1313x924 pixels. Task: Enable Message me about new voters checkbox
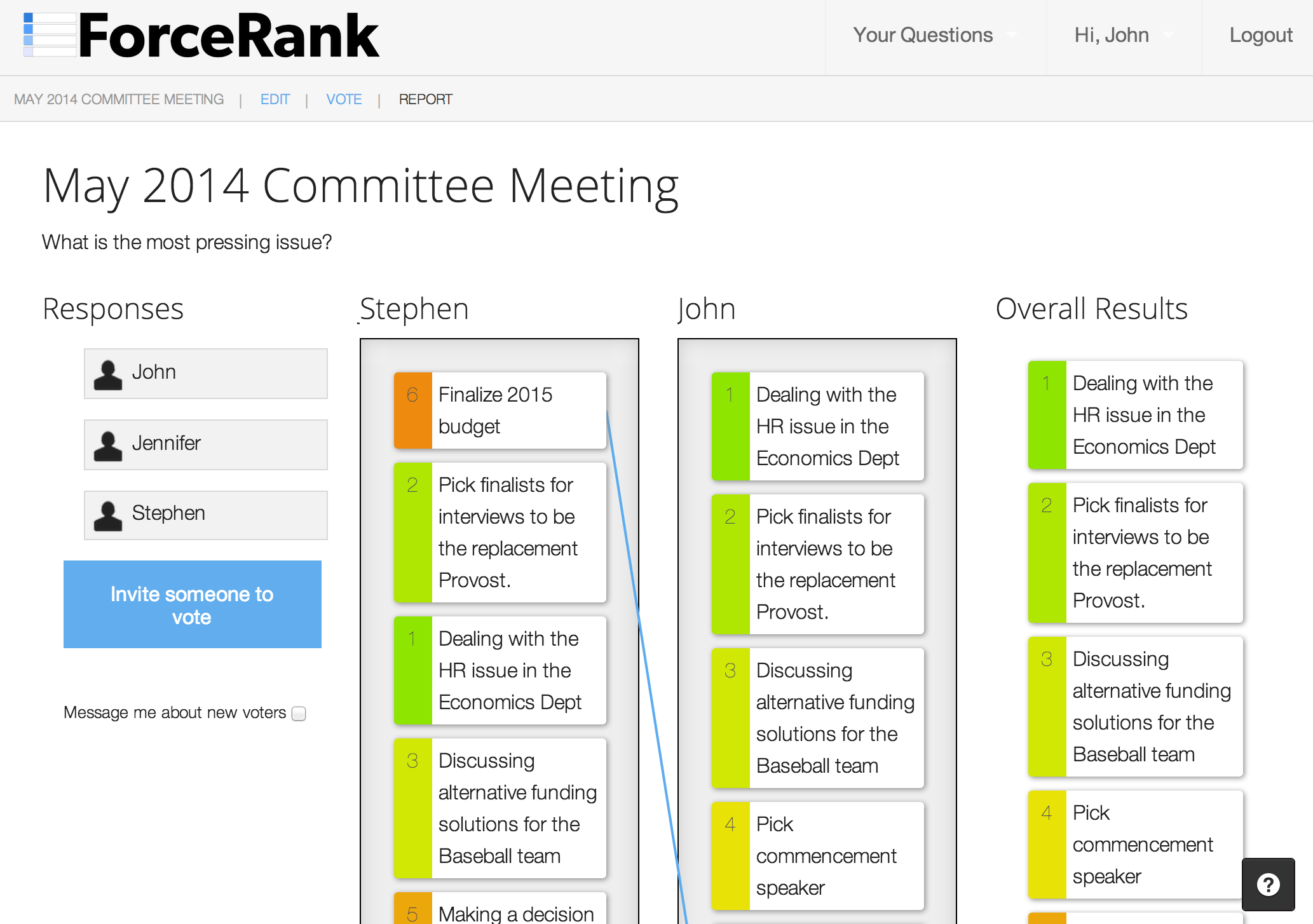click(299, 714)
